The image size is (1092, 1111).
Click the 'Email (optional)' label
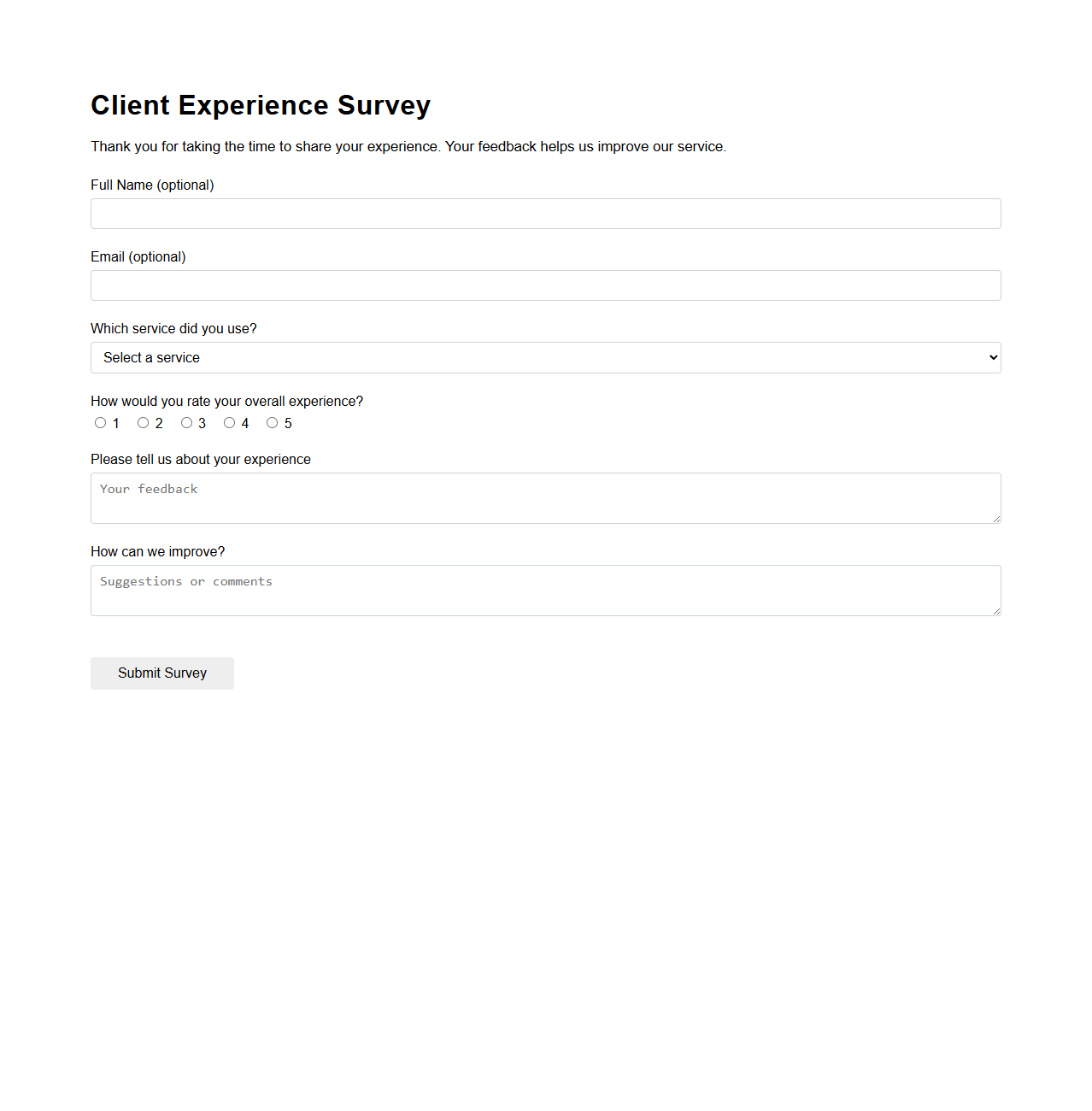click(138, 256)
